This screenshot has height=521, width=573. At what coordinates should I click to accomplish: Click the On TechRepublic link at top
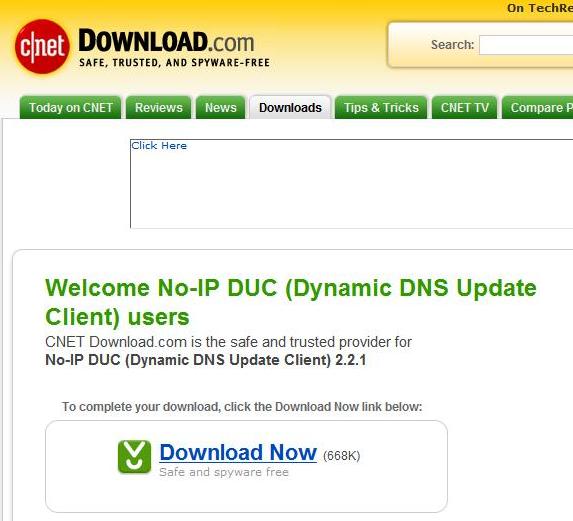click(x=540, y=8)
